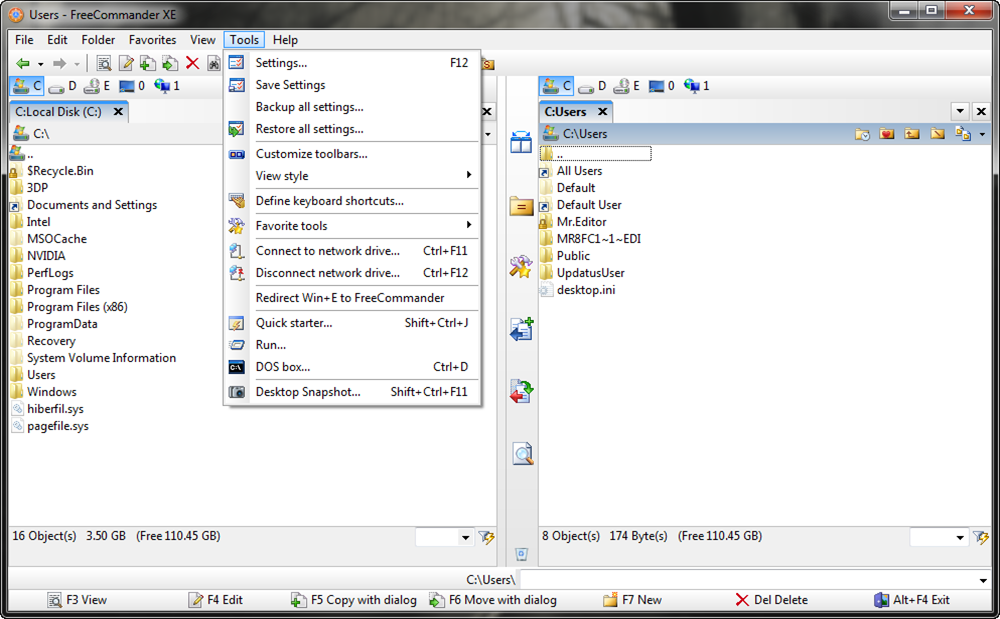Click the Copy toolbar icon
Viewport: 1000px width, 619px height.
(x=148, y=63)
